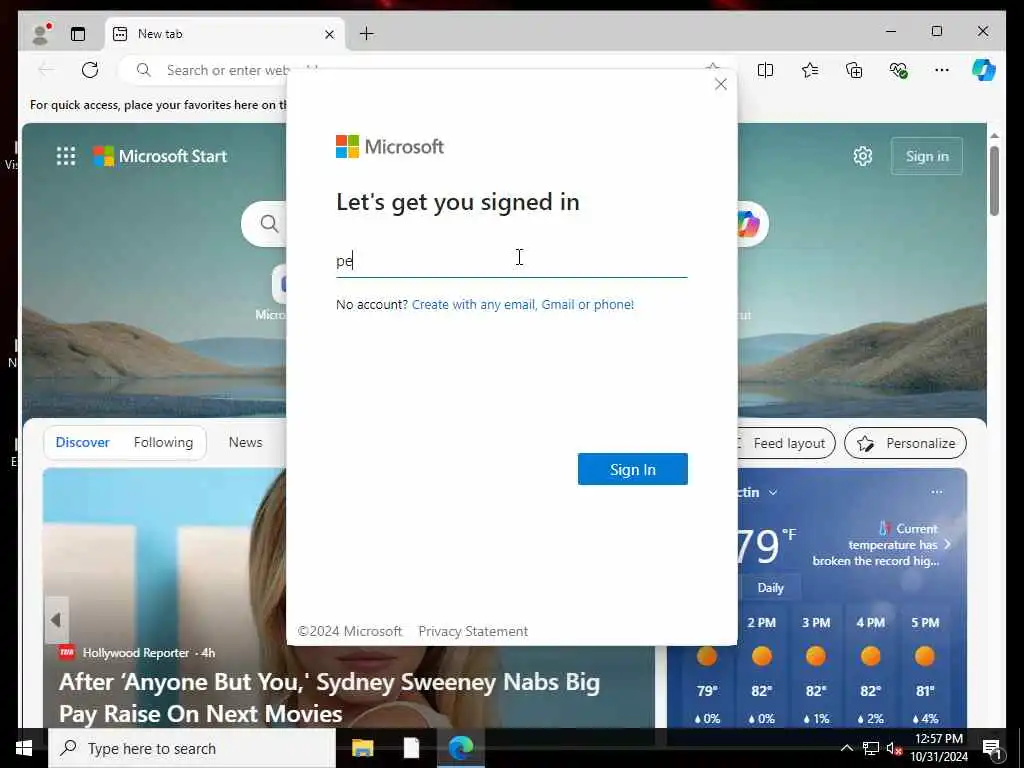Viewport: 1024px width, 768px height.
Task: Show hidden system tray icons
Action: pos(846,748)
